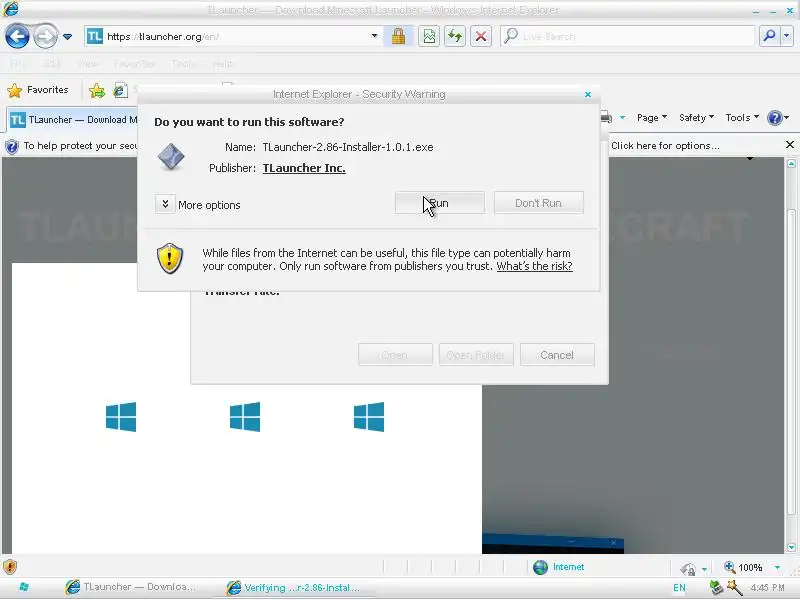Click the Protected Mode status icon

pos(688,568)
